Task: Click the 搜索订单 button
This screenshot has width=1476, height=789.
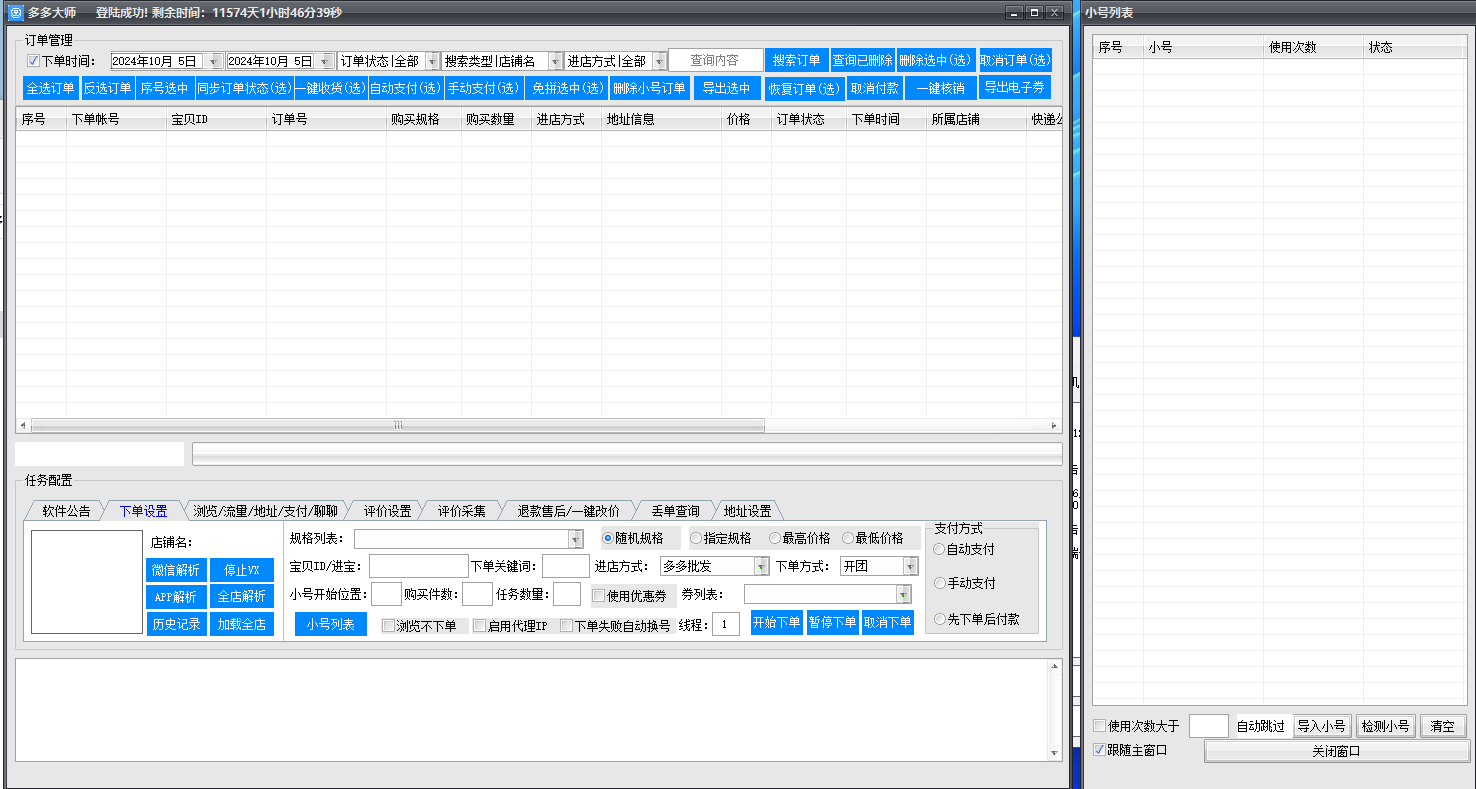Action: click(796, 61)
